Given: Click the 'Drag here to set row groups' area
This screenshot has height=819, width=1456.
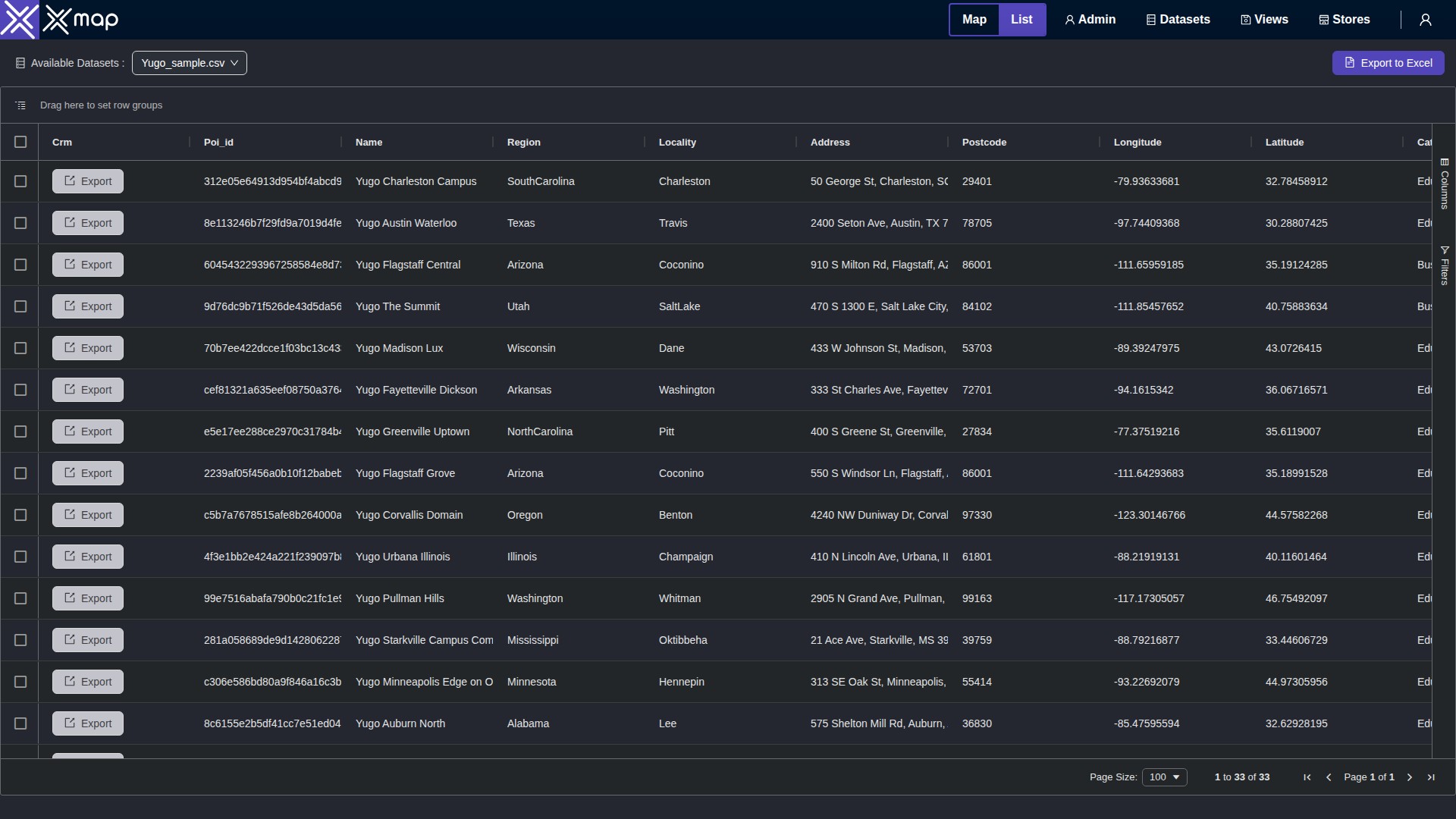Looking at the screenshot, I should click(x=101, y=105).
